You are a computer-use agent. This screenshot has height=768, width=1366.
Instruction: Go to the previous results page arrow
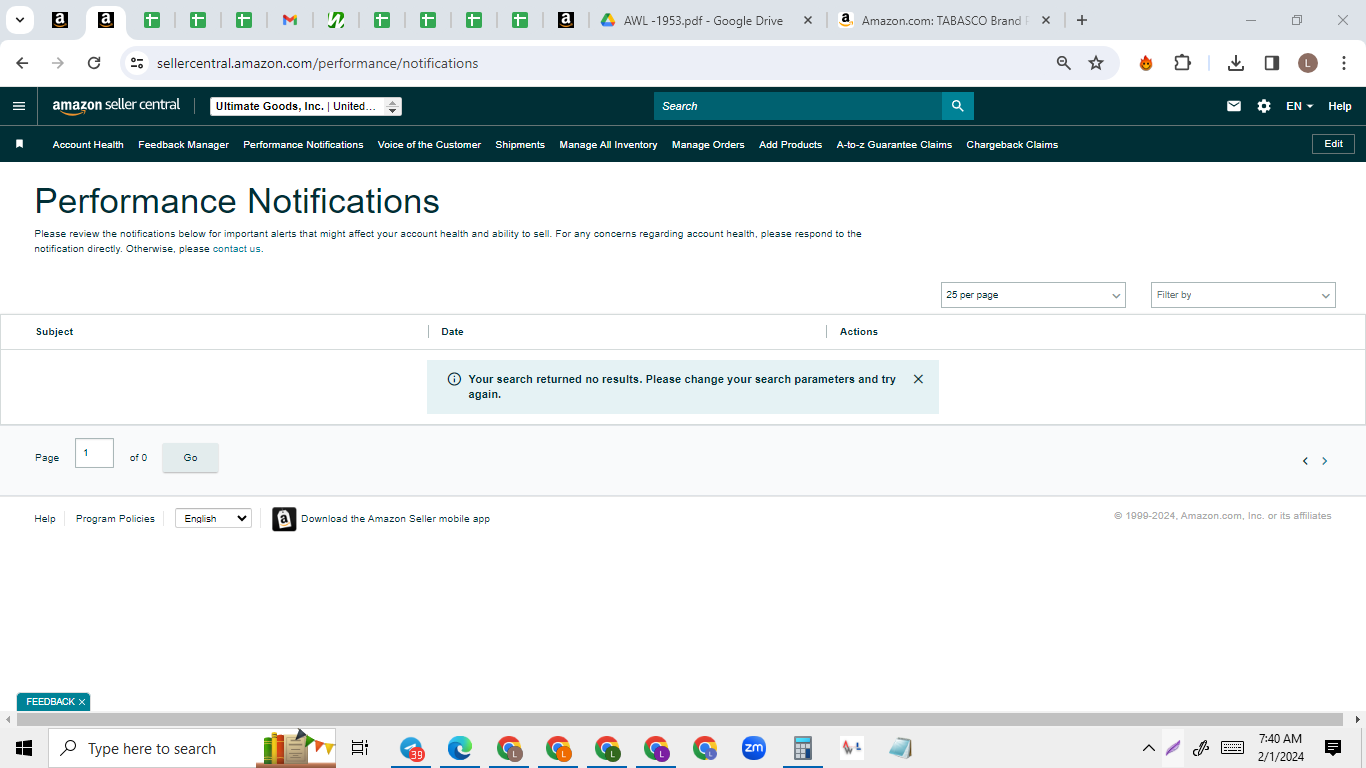tap(1305, 461)
